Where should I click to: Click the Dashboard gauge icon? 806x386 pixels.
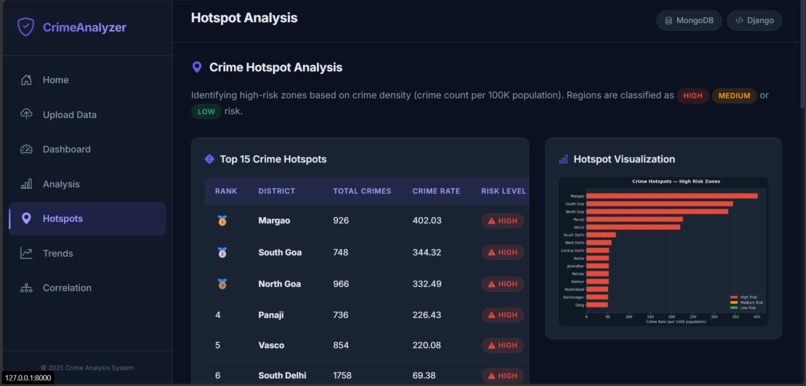[26, 150]
